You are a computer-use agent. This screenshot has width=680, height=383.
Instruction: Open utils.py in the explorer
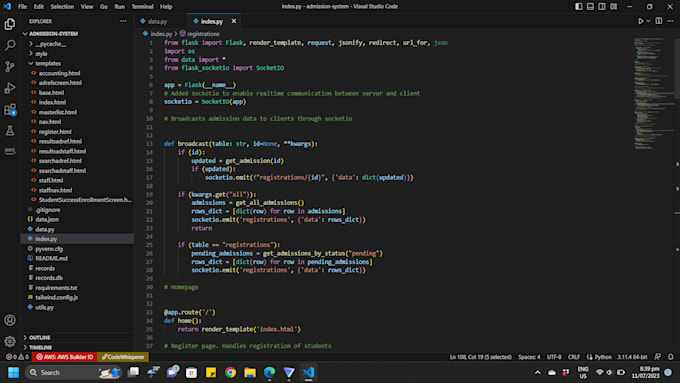click(78, 307)
